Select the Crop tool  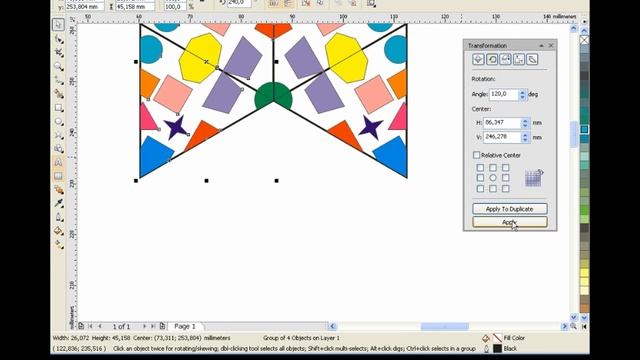click(x=59, y=53)
